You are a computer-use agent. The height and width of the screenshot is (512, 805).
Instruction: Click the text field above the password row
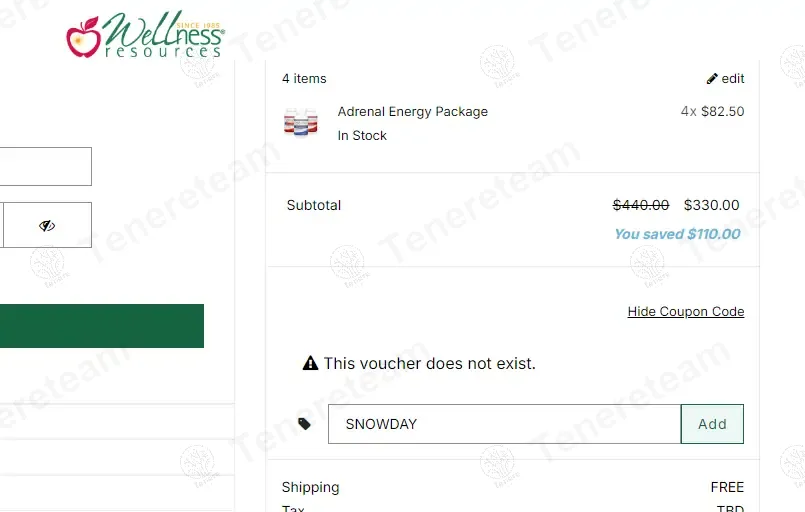45,167
